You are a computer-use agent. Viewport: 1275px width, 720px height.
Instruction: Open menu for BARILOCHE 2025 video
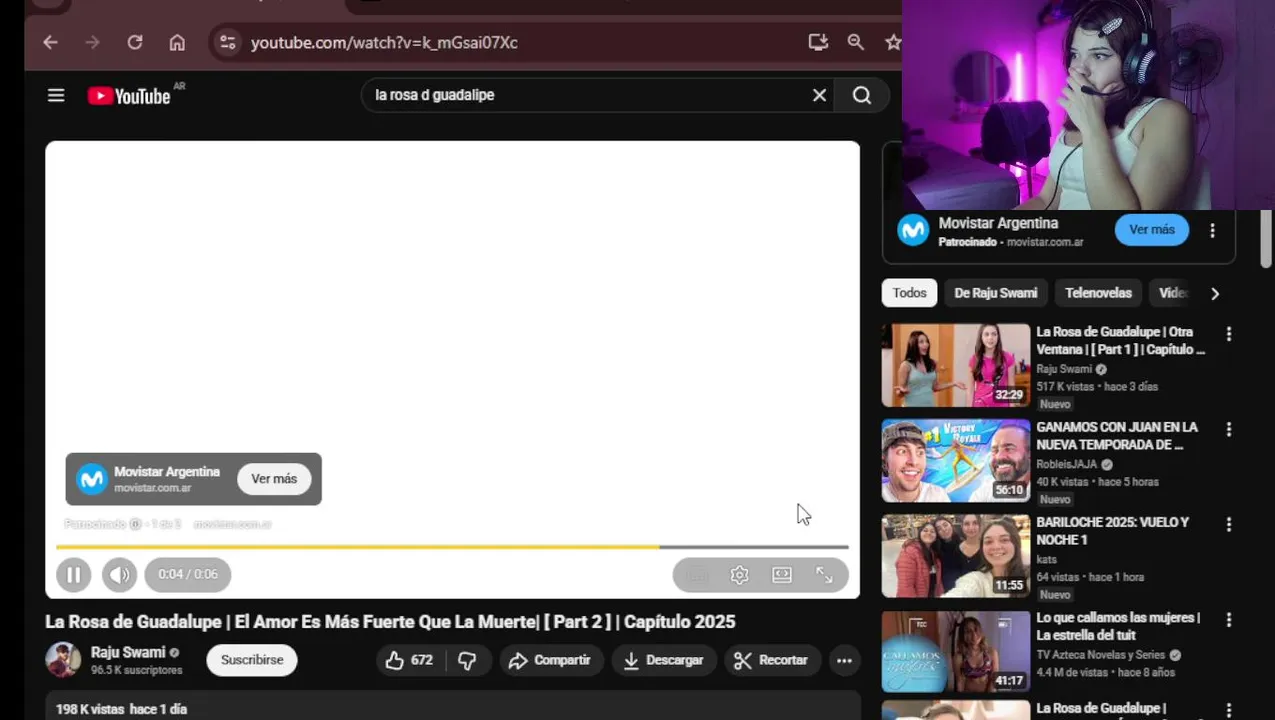tap(1229, 524)
